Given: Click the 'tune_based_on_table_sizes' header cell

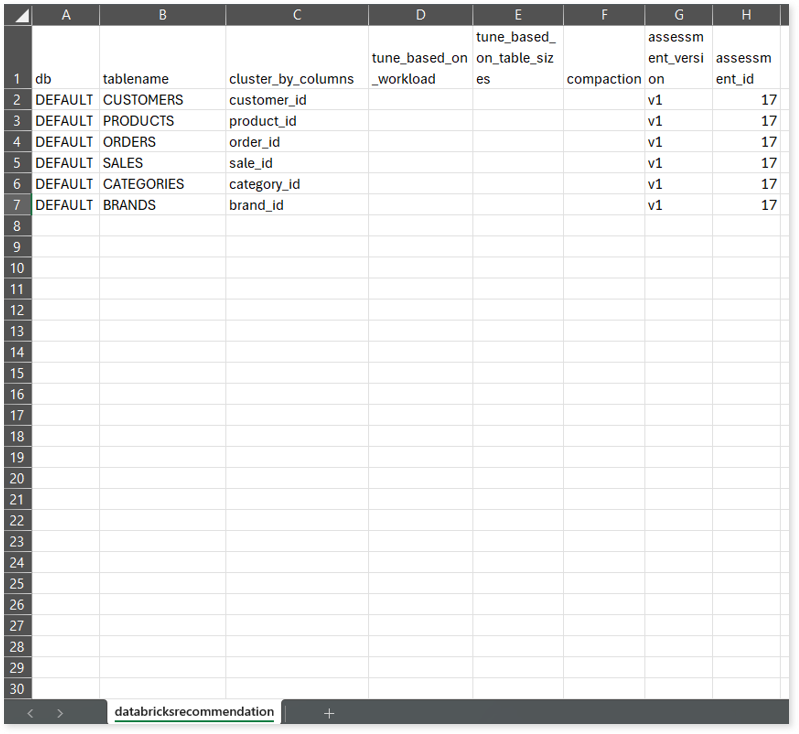Looking at the screenshot, I should point(518,57).
